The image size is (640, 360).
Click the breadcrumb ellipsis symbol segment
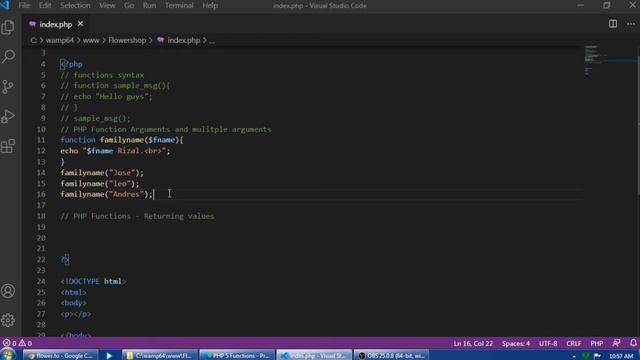point(212,40)
